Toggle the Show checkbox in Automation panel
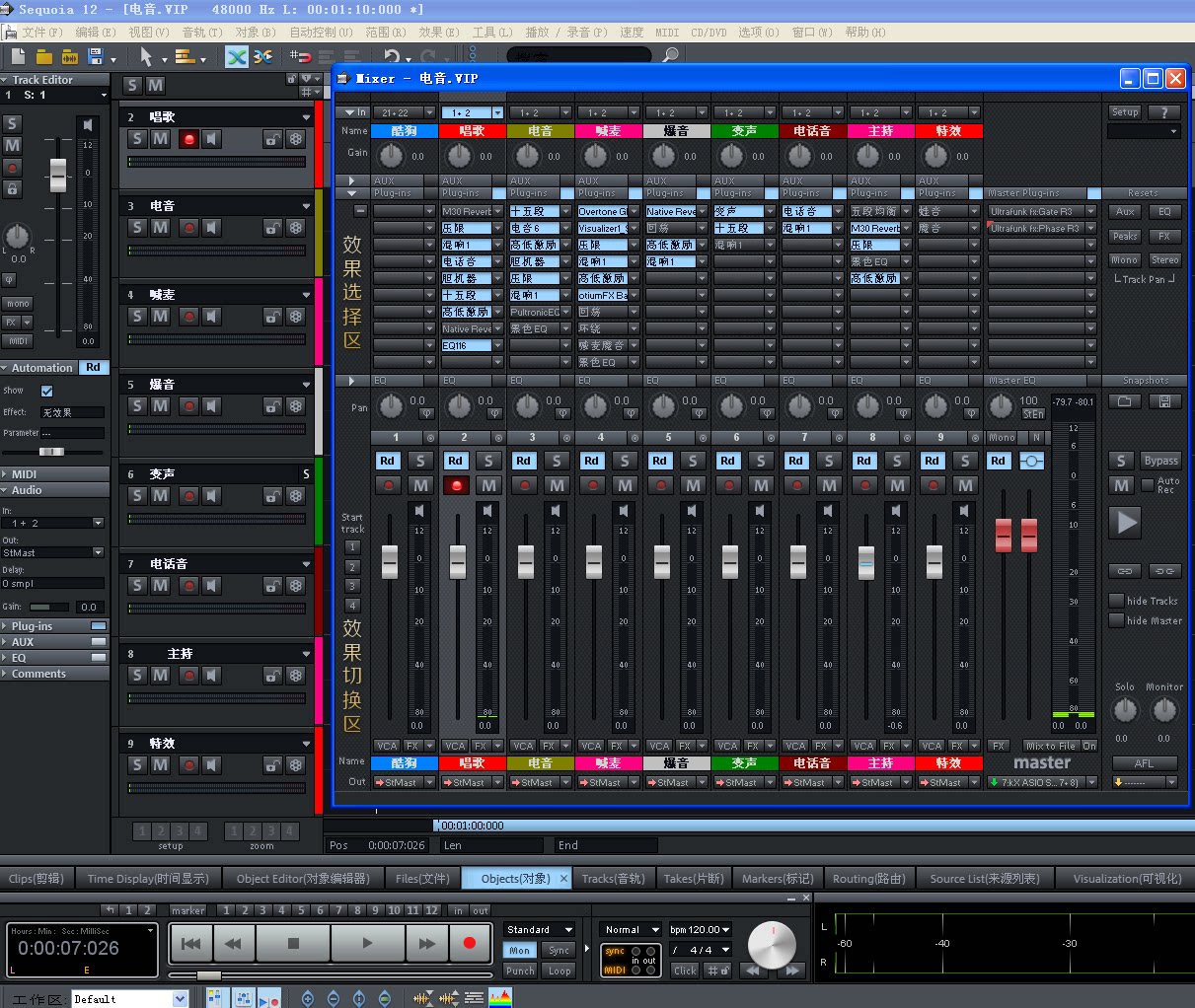Screen dimensions: 1195x1008 coord(46,391)
